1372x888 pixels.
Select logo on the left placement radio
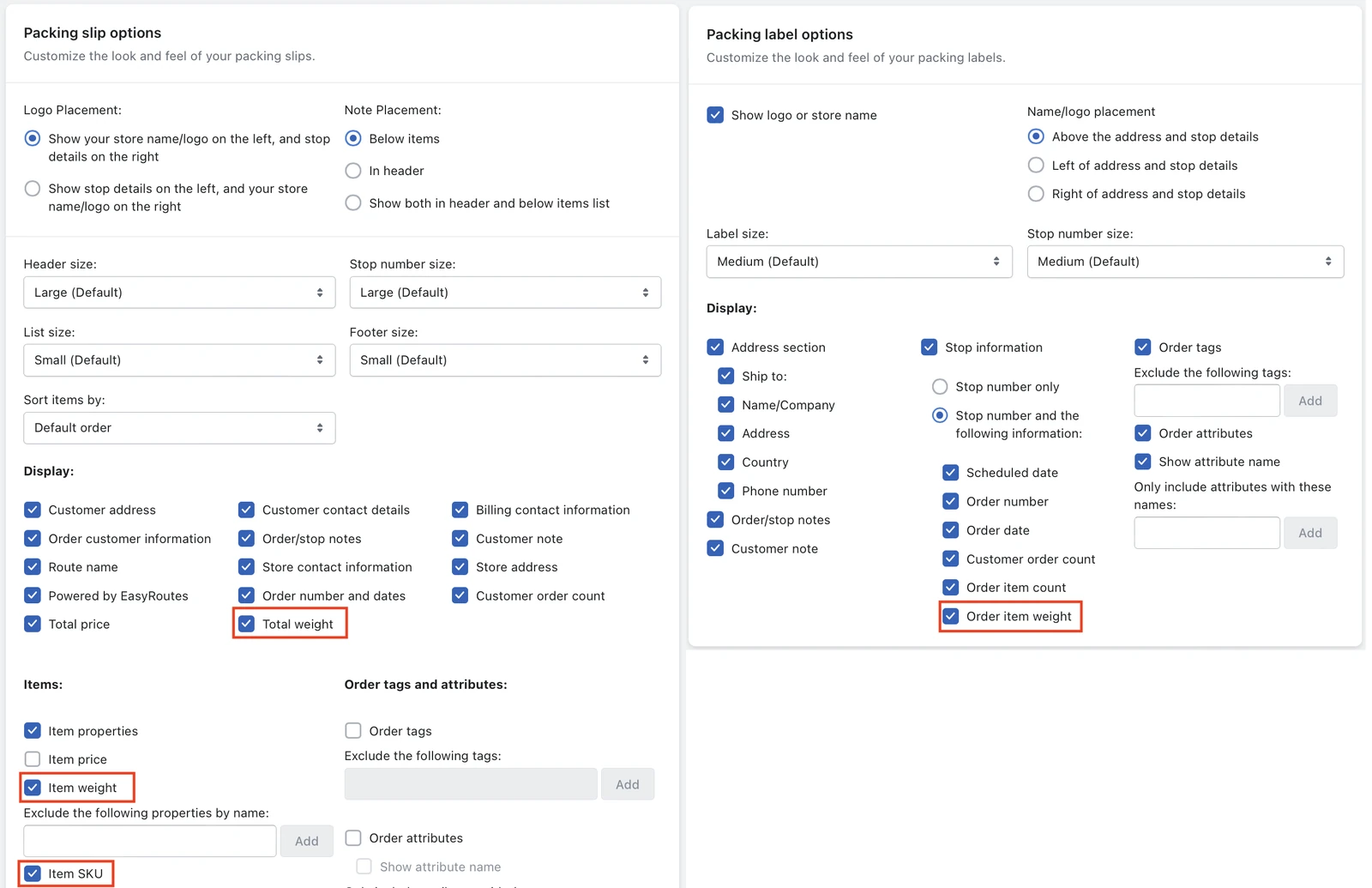click(33, 138)
